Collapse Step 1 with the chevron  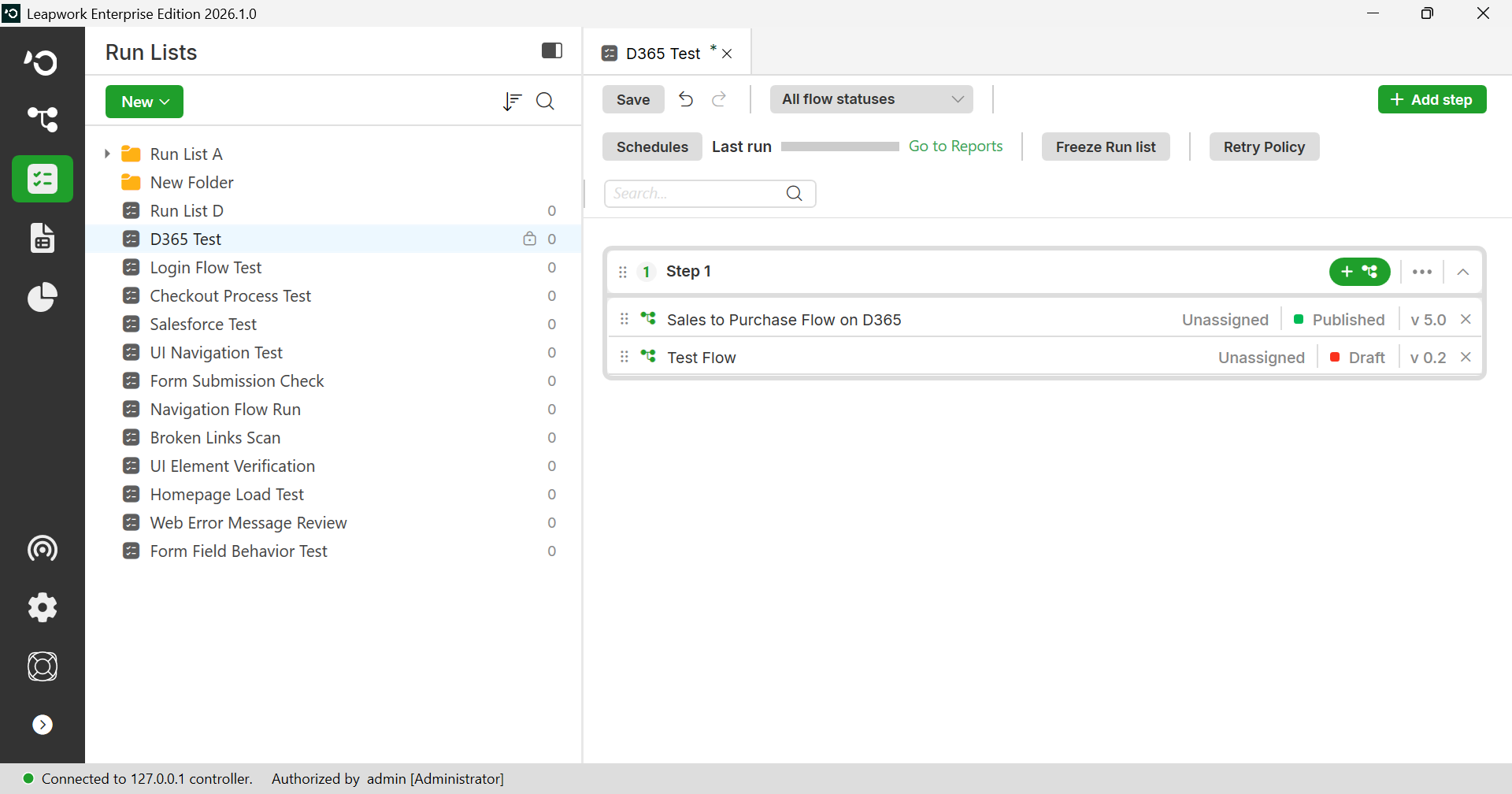(1463, 272)
